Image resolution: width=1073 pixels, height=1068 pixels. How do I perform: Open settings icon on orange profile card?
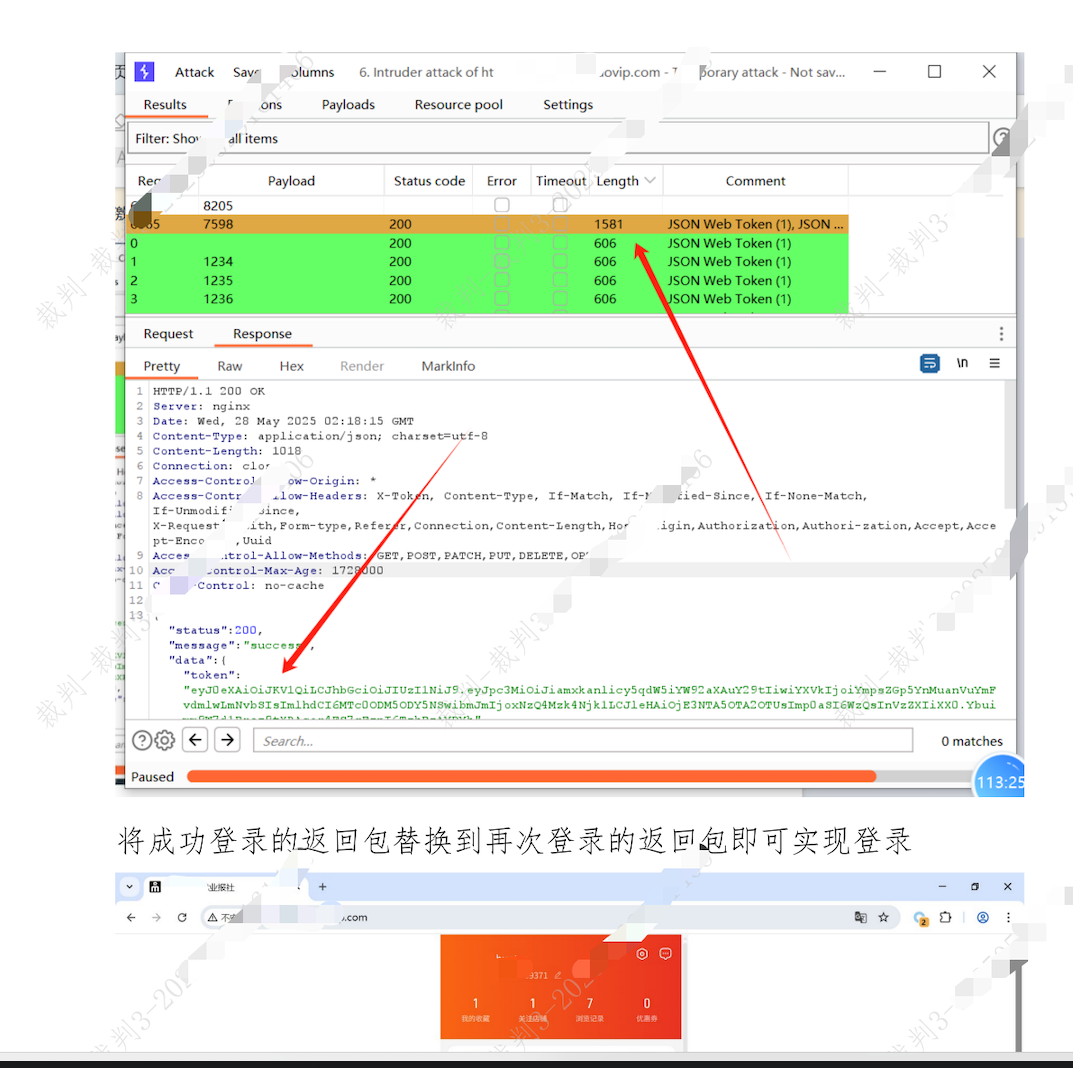tap(642, 954)
